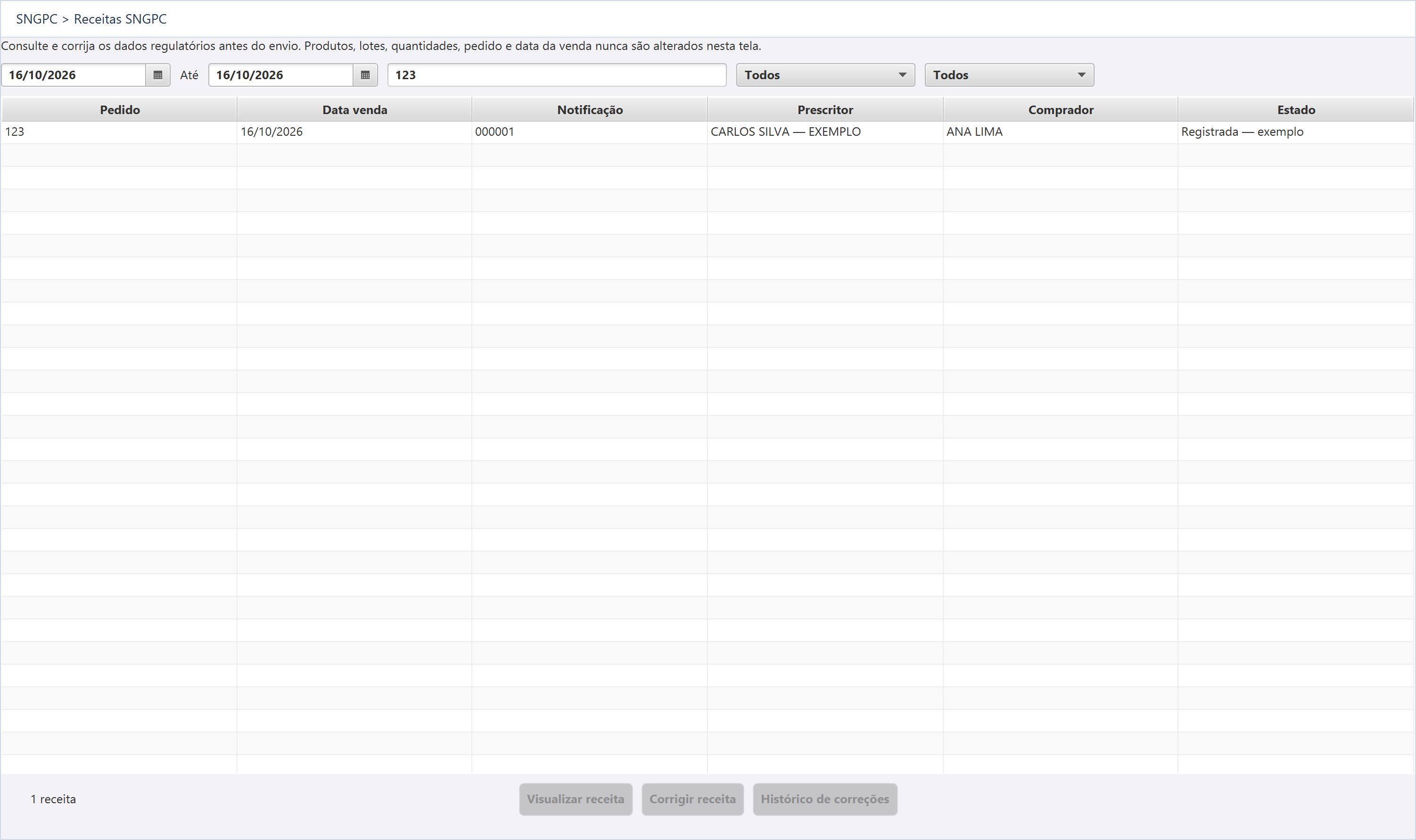Click the end date field after Até
Screen dimensions: 1416x840
tap(281, 75)
